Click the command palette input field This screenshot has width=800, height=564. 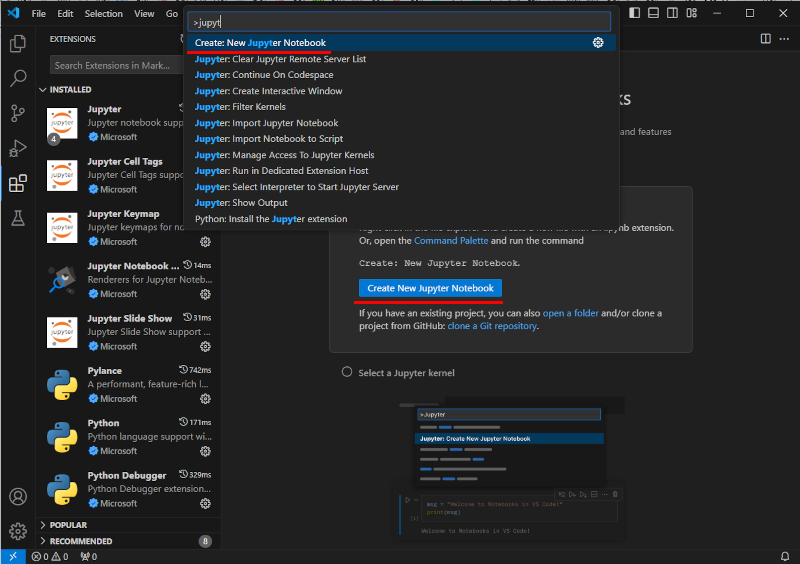(x=399, y=22)
